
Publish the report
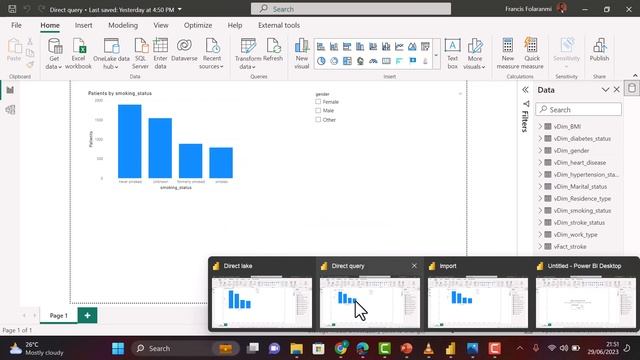(x=599, y=50)
